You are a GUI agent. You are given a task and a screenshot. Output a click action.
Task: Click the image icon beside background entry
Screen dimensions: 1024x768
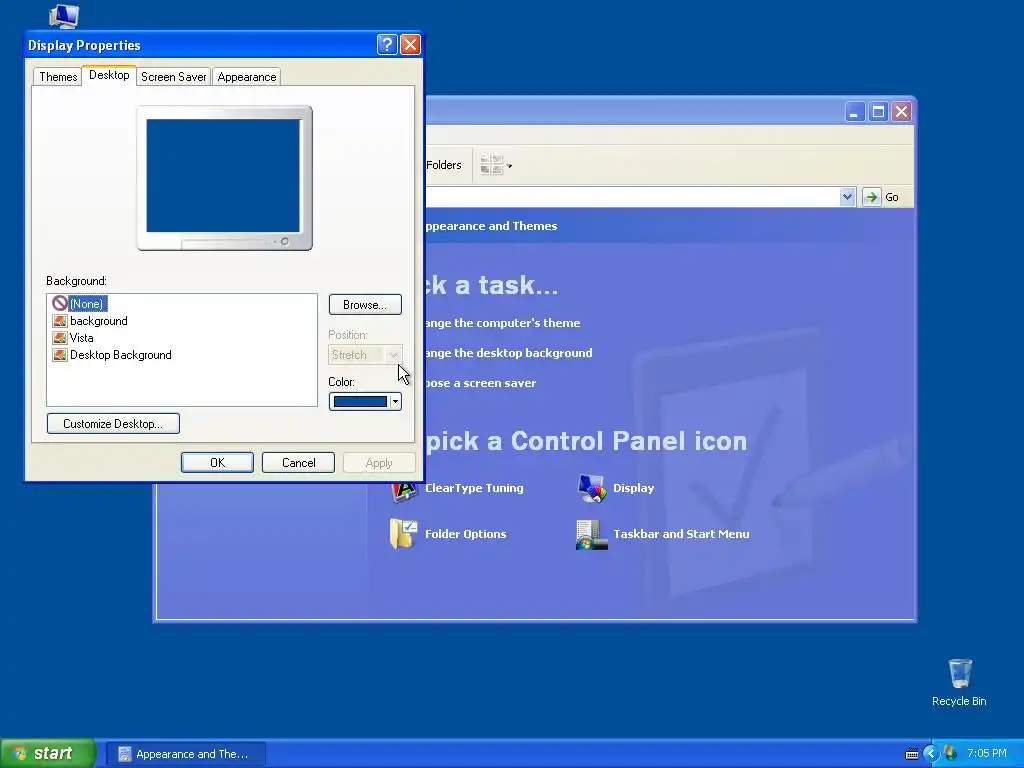[60, 321]
